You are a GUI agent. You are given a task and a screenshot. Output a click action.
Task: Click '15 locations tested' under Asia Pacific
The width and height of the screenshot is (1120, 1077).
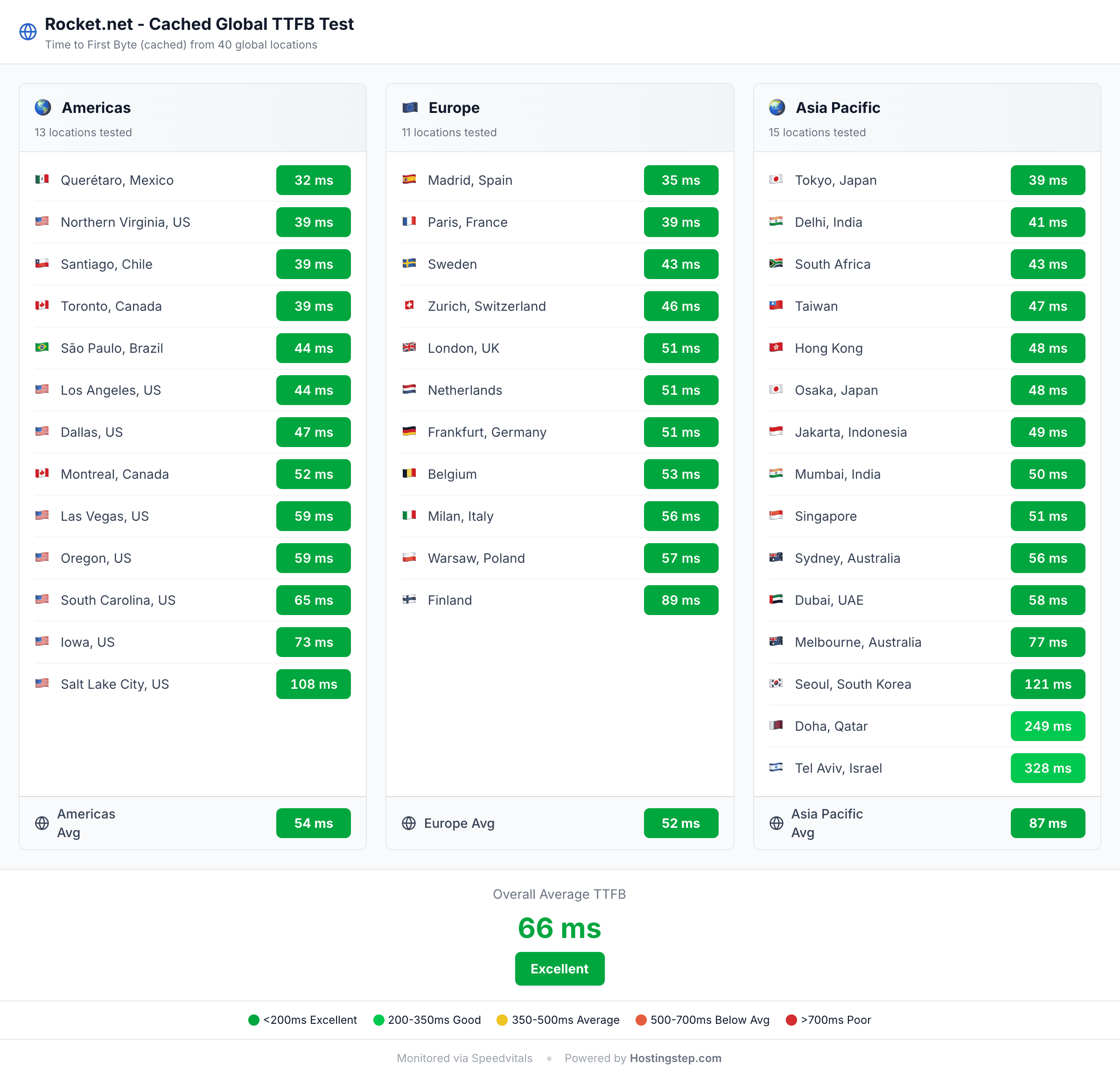(x=817, y=132)
